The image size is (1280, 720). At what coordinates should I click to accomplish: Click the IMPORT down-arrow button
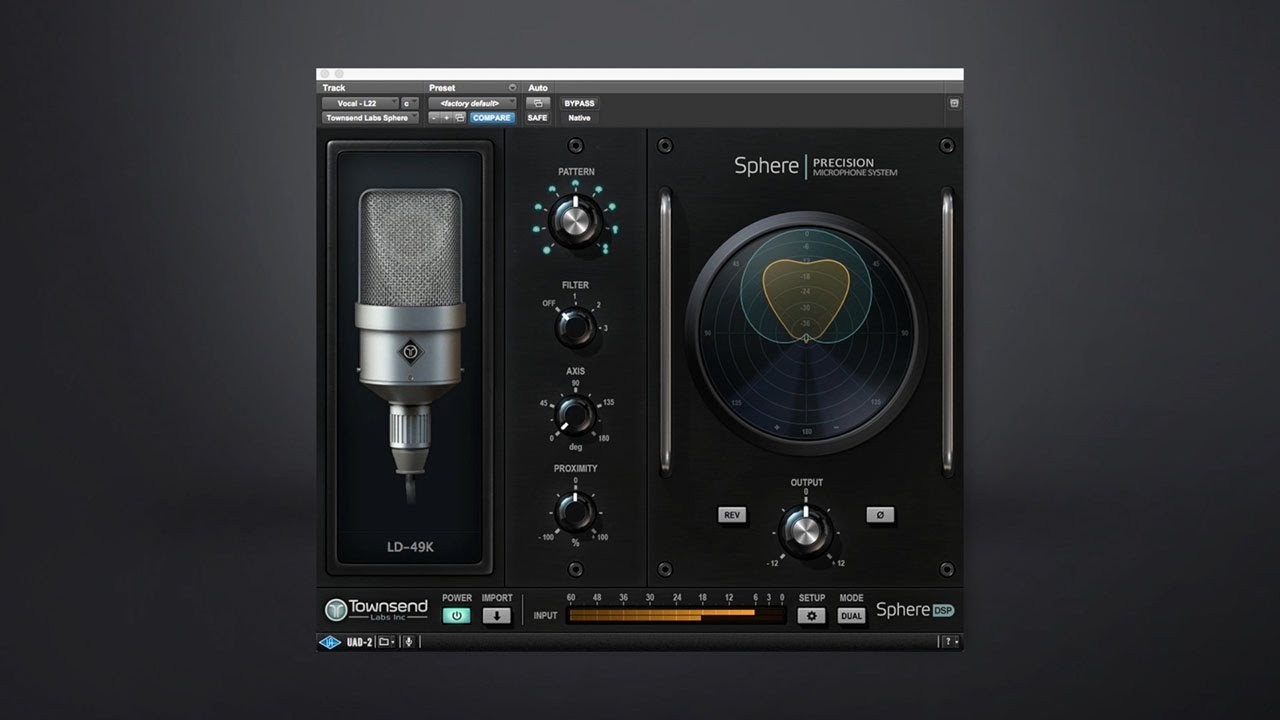pos(497,616)
